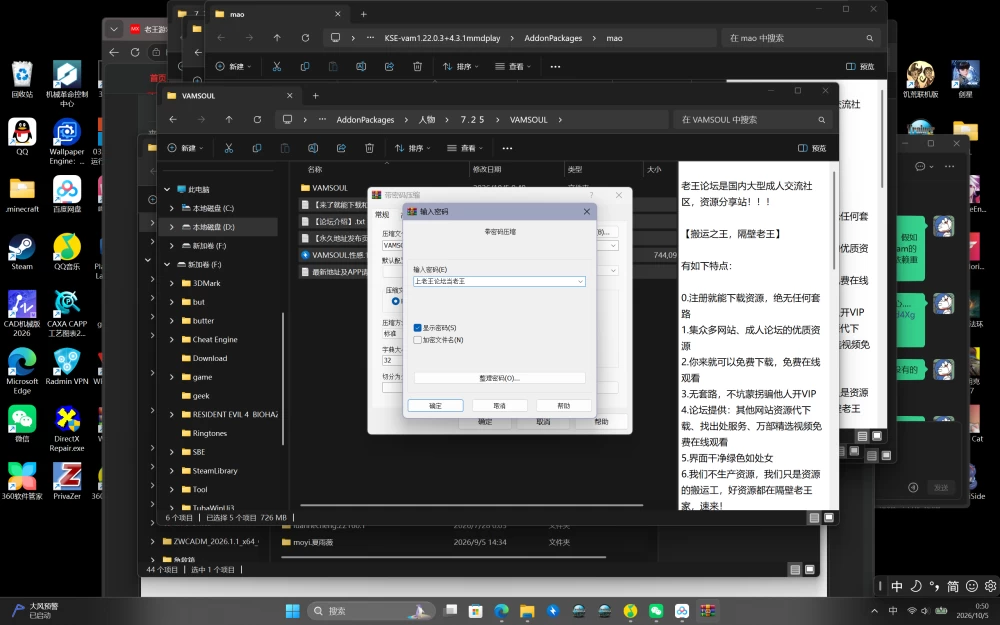
Task: Open the 回收站 recycle bin icon
Action: click(22, 80)
